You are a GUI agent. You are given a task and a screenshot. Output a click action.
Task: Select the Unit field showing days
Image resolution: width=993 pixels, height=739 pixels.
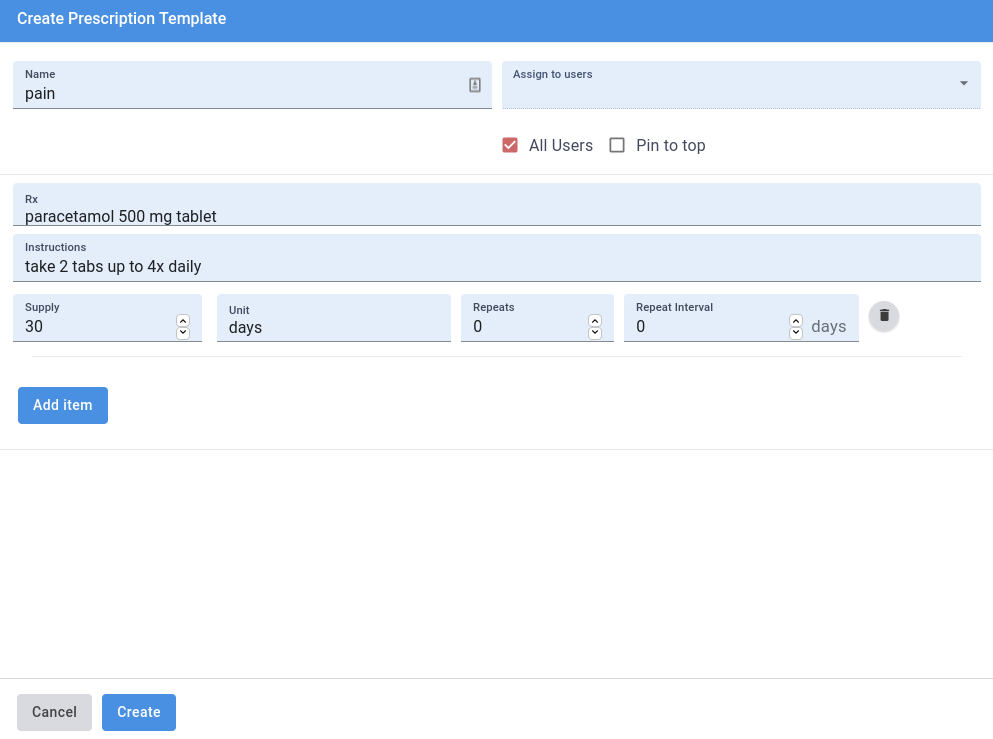[333, 327]
